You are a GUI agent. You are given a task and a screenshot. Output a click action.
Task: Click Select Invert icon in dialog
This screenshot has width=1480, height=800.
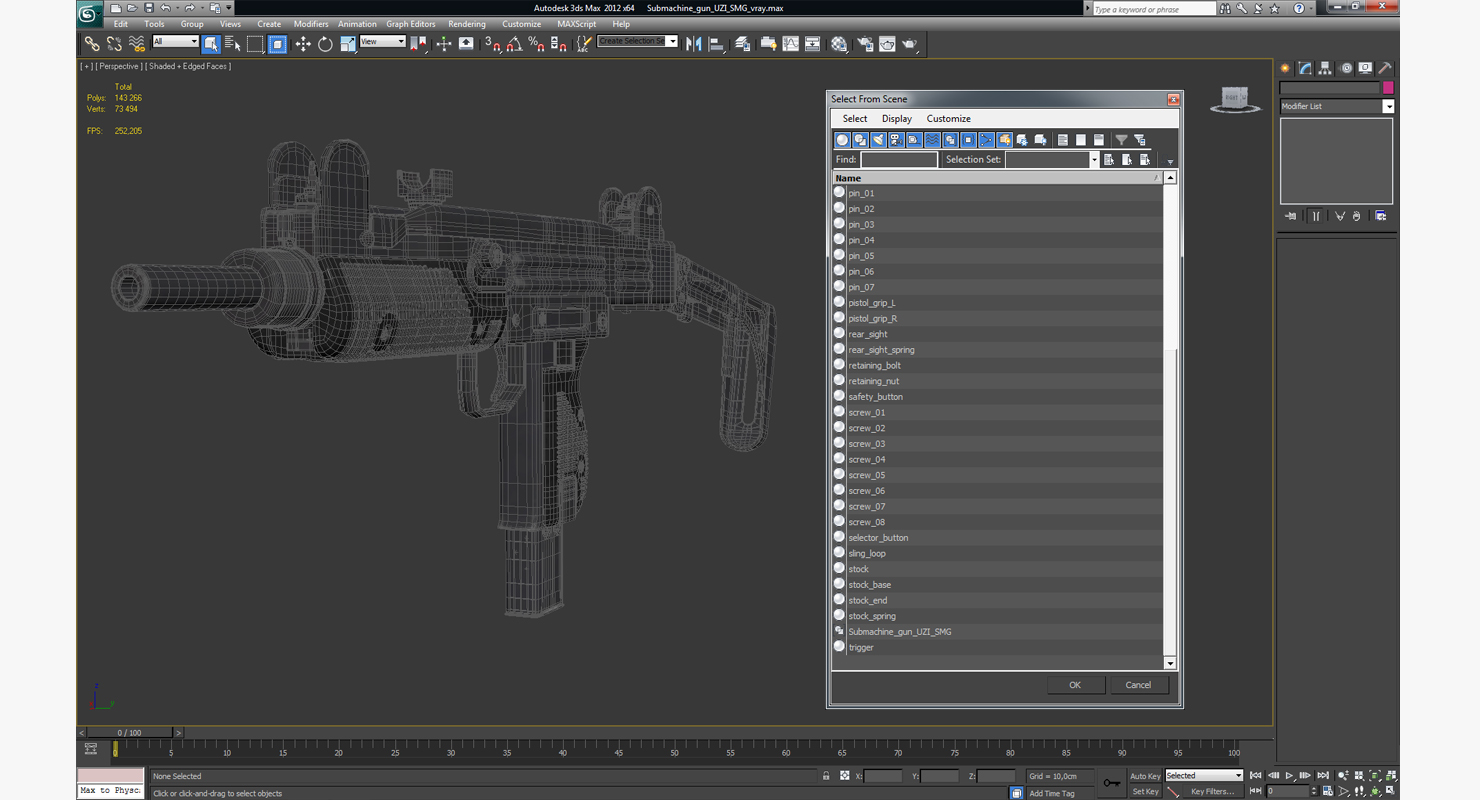coord(1099,140)
